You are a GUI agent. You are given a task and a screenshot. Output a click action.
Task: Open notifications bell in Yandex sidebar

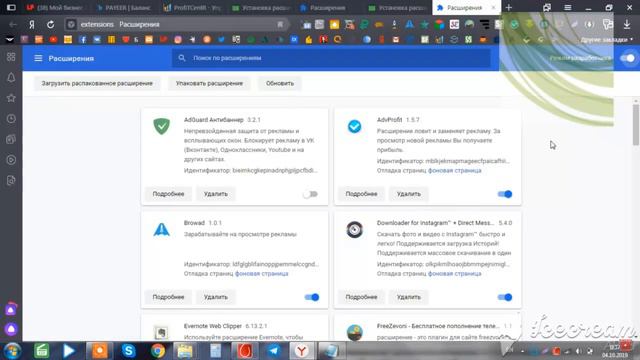pyautogui.click(x=11, y=78)
